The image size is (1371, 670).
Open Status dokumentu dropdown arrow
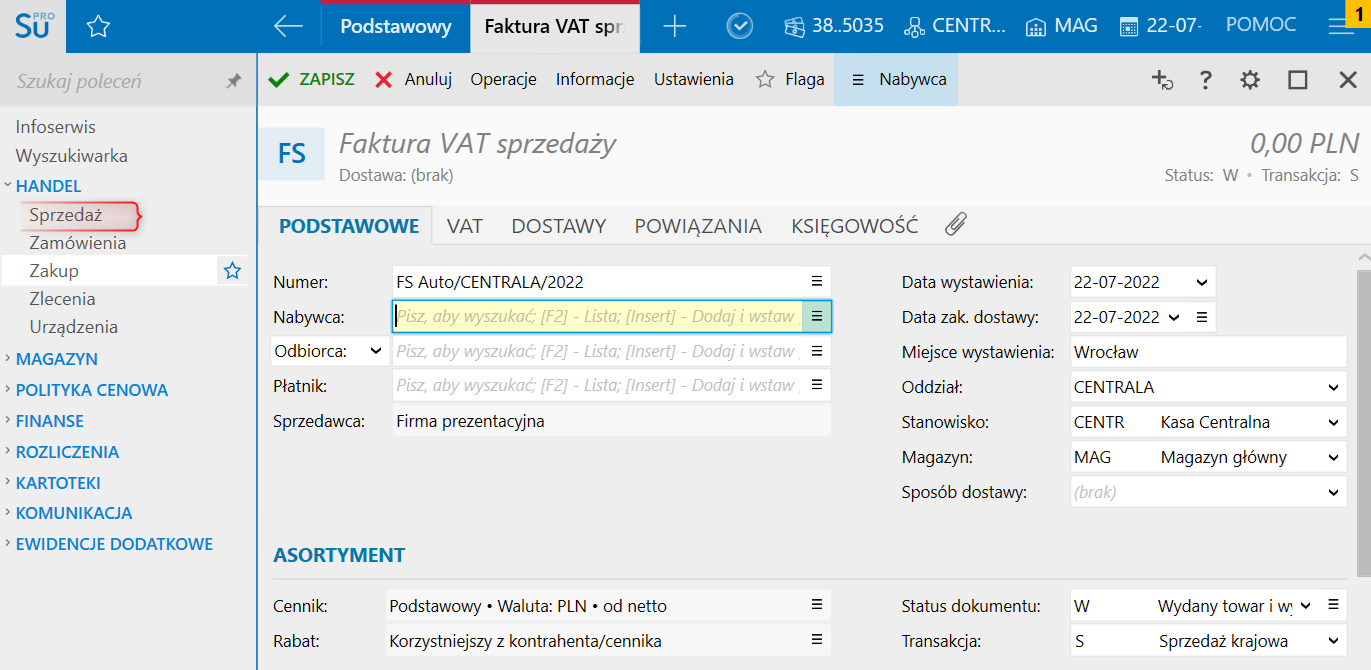click(1306, 604)
